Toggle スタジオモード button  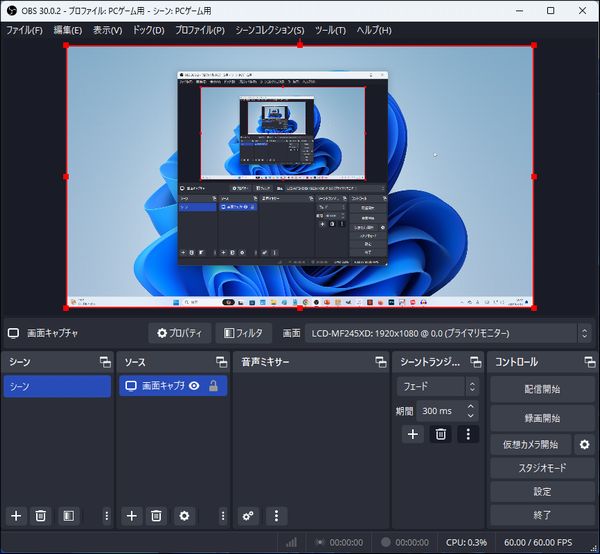coord(542,468)
